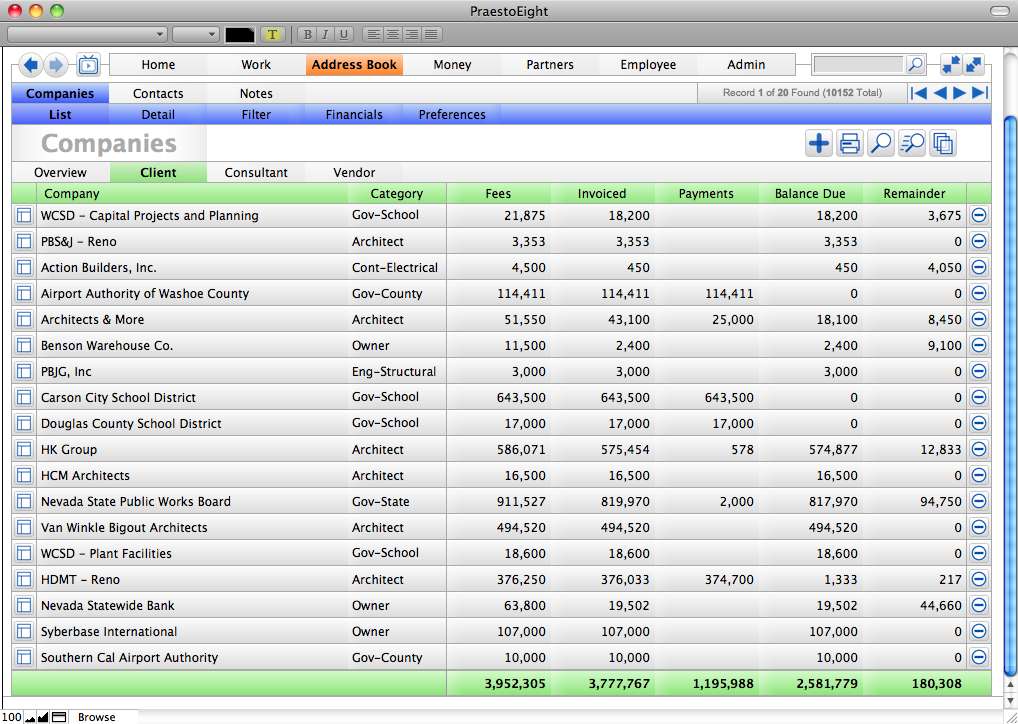Image resolution: width=1018 pixels, height=724 pixels.
Task: Go to the next record
Action: [959, 93]
